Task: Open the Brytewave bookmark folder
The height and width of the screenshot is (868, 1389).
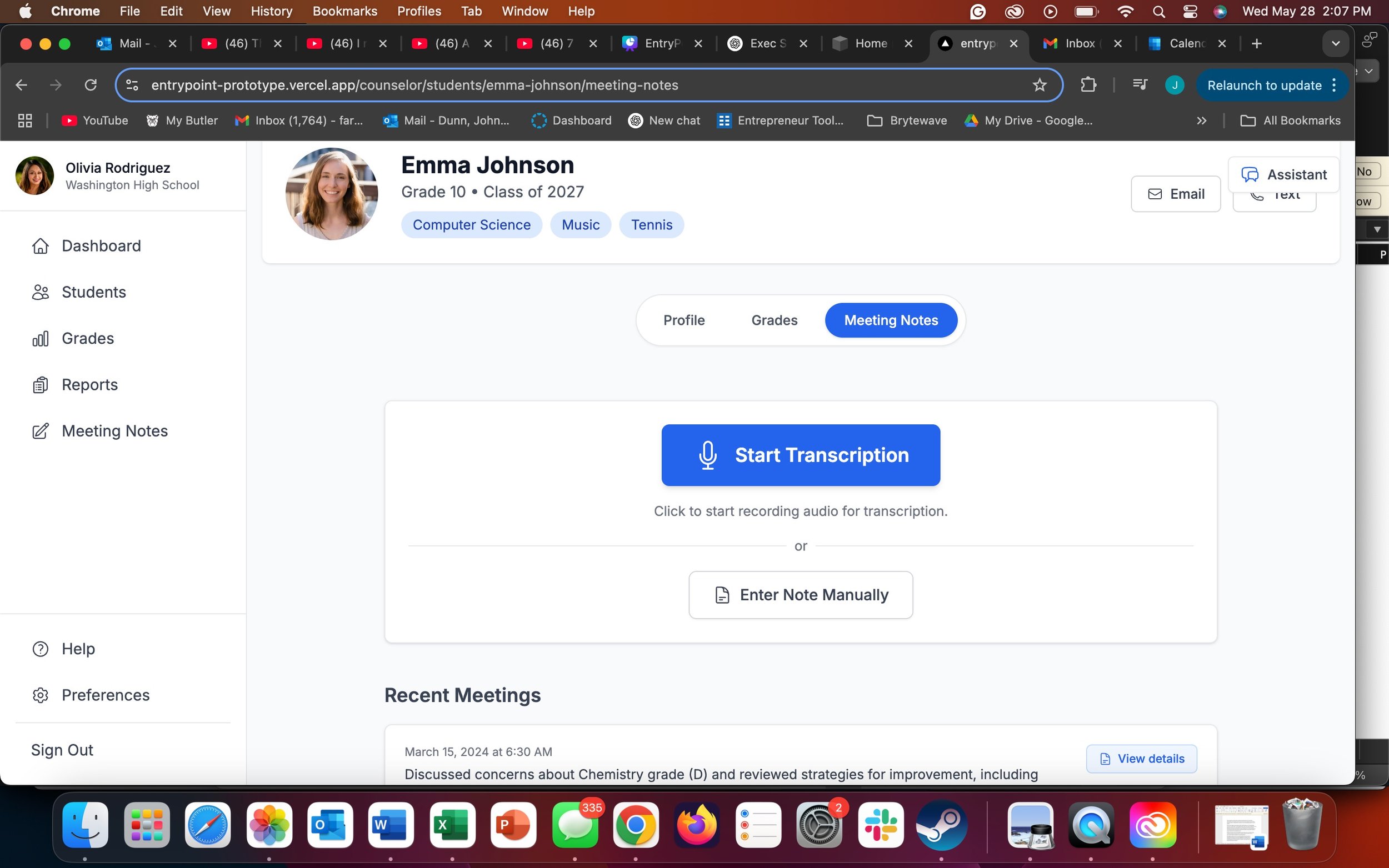Action: [907, 121]
